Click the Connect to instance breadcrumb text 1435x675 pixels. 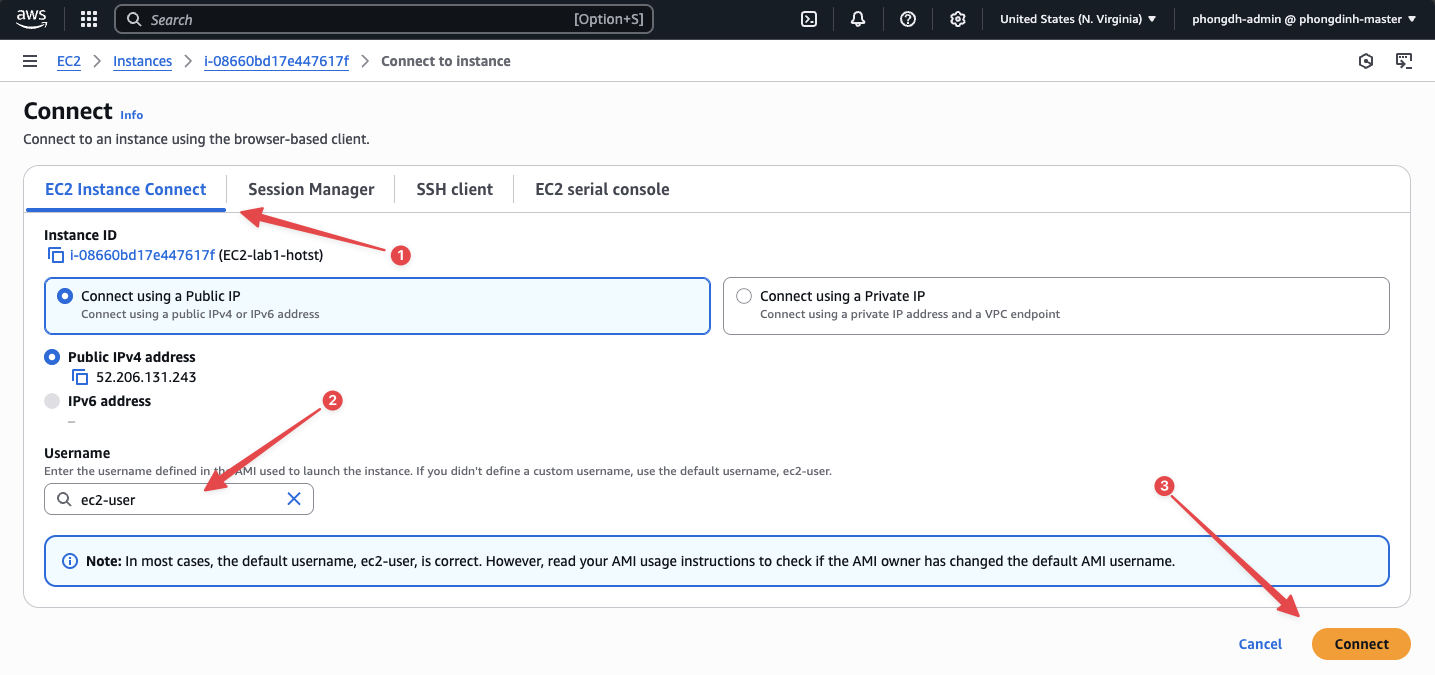pyautogui.click(x=446, y=61)
